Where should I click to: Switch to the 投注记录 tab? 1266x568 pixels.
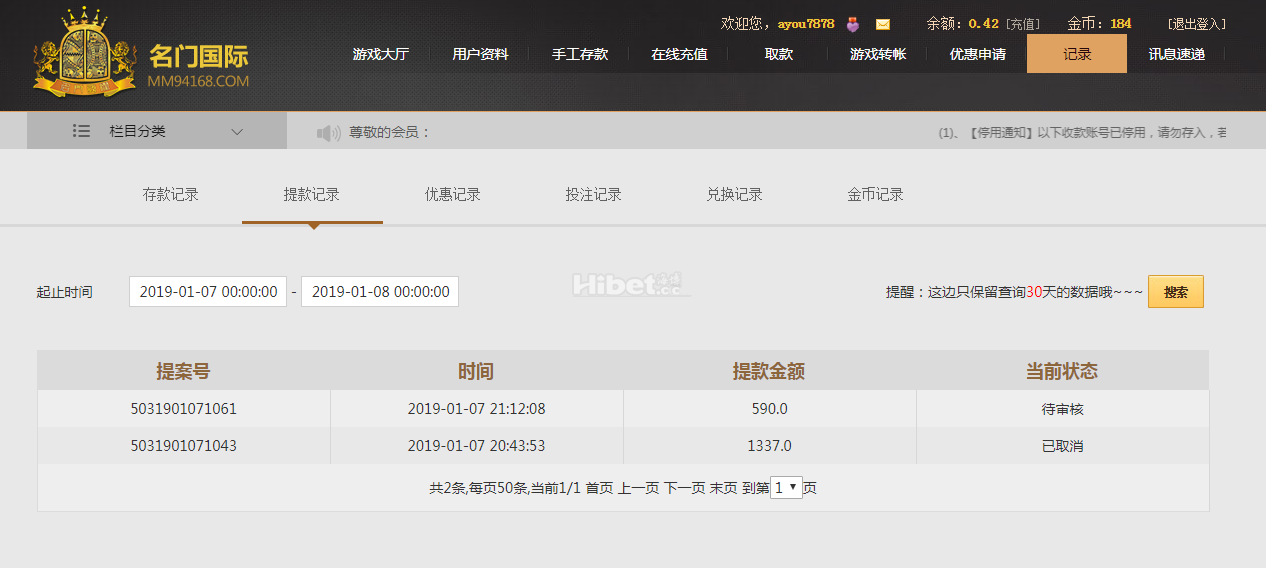pyautogui.click(x=594, y=195)
